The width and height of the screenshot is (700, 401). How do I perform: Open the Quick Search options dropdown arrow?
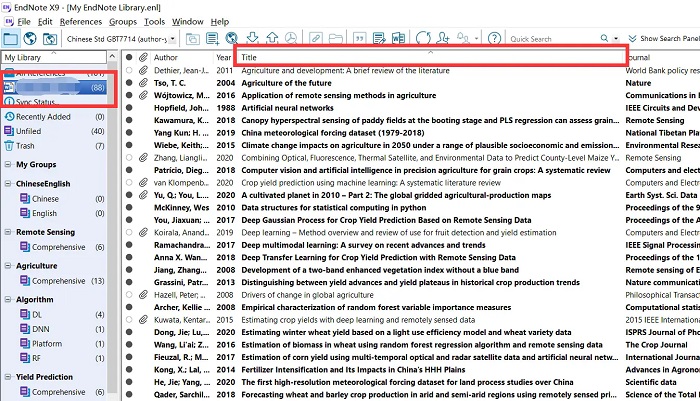point(616,39)
